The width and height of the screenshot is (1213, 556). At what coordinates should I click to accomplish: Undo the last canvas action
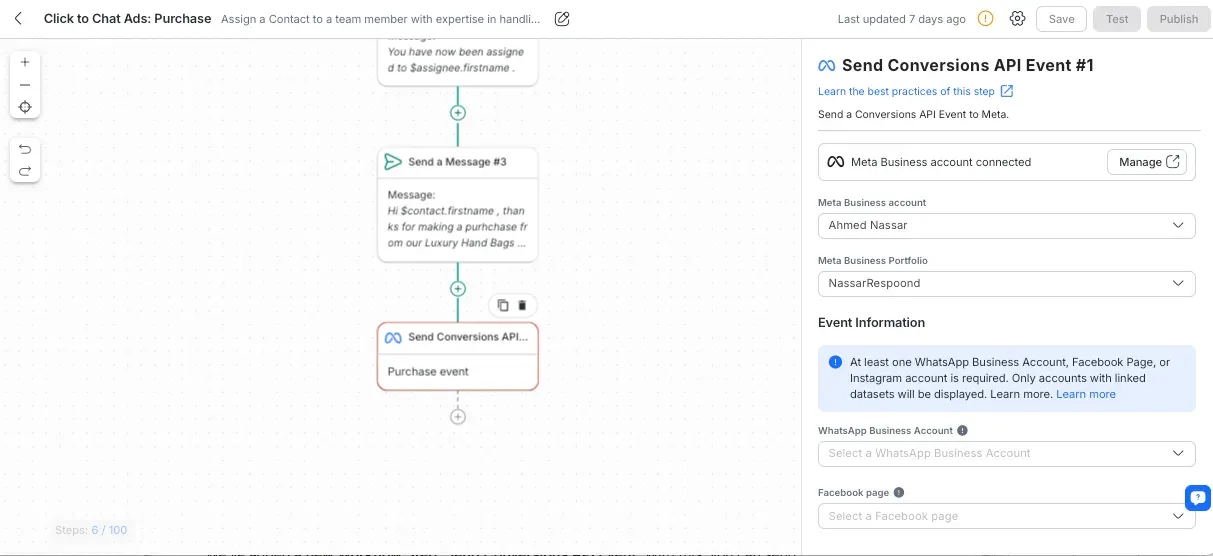25,149
